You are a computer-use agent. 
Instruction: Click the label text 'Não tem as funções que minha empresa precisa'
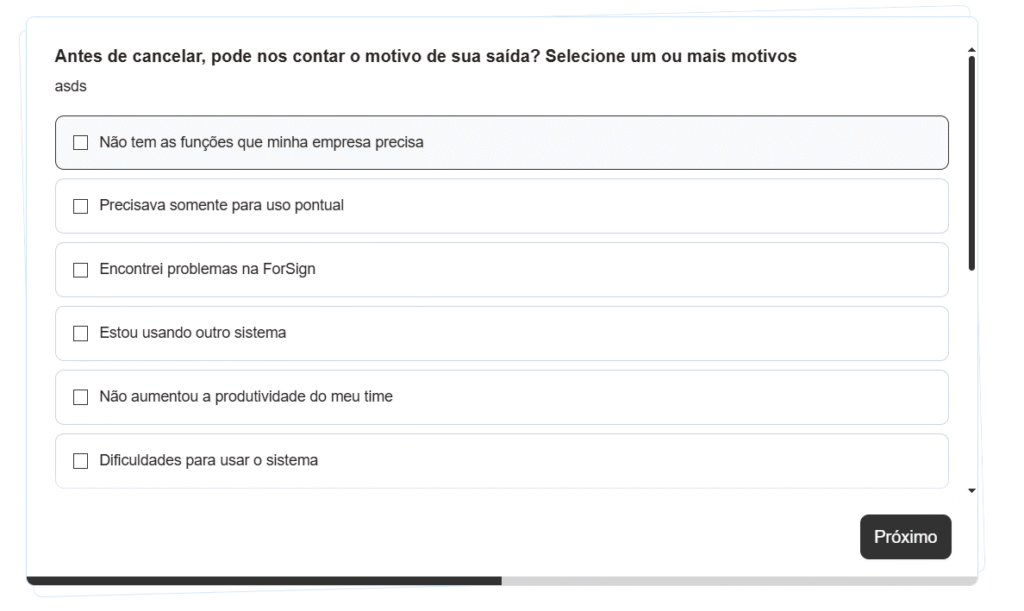pos(262,143)
